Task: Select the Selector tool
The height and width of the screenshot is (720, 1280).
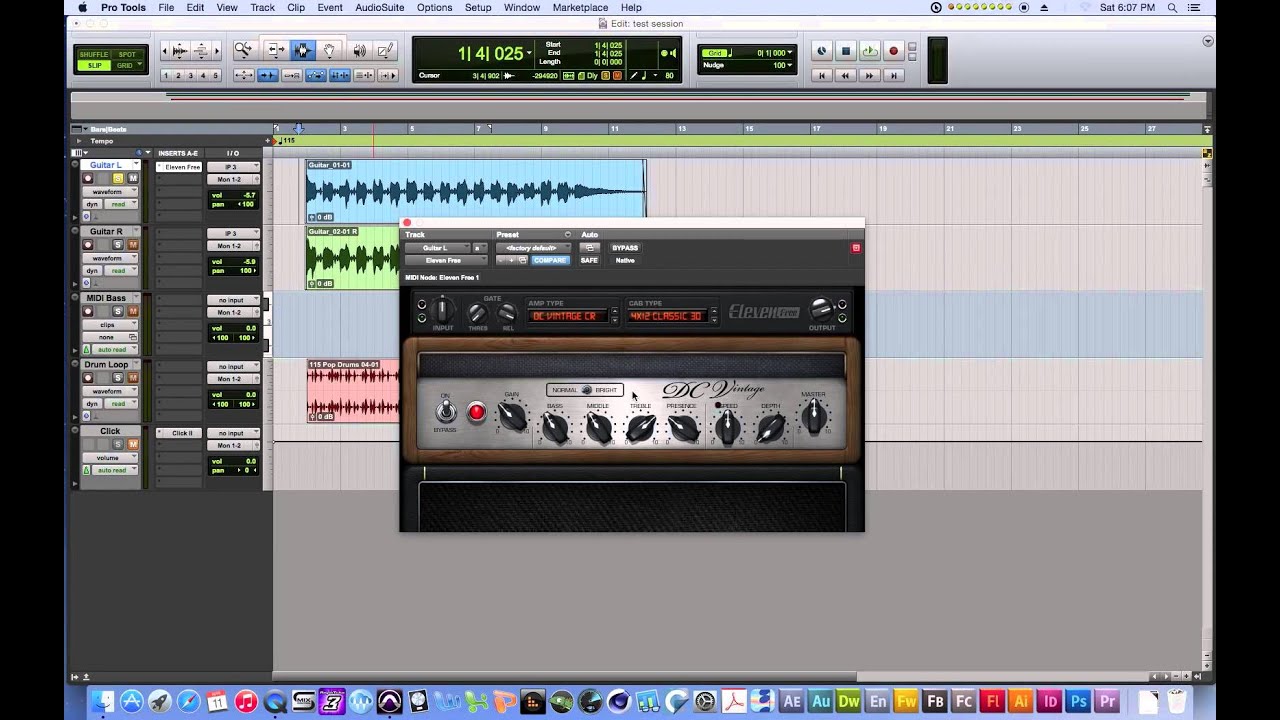Action: coord(302,50)
